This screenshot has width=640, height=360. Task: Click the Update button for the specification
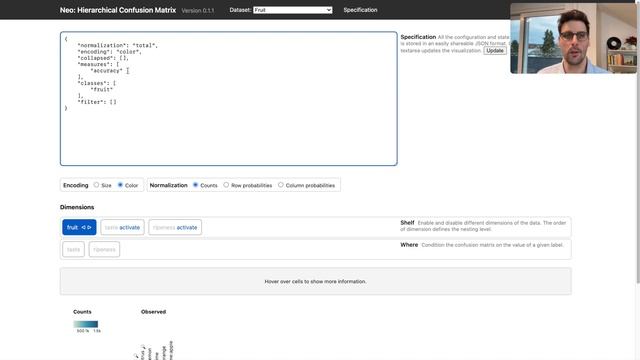[x=495, y=51]
